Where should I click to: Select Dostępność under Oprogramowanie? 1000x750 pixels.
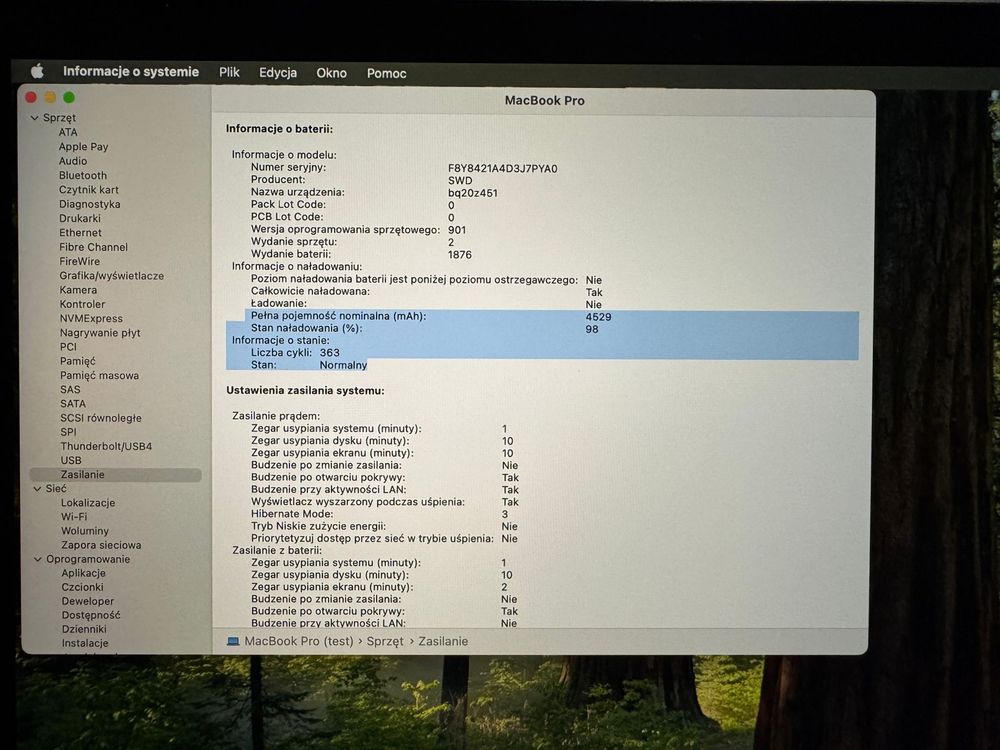point(91,615)
